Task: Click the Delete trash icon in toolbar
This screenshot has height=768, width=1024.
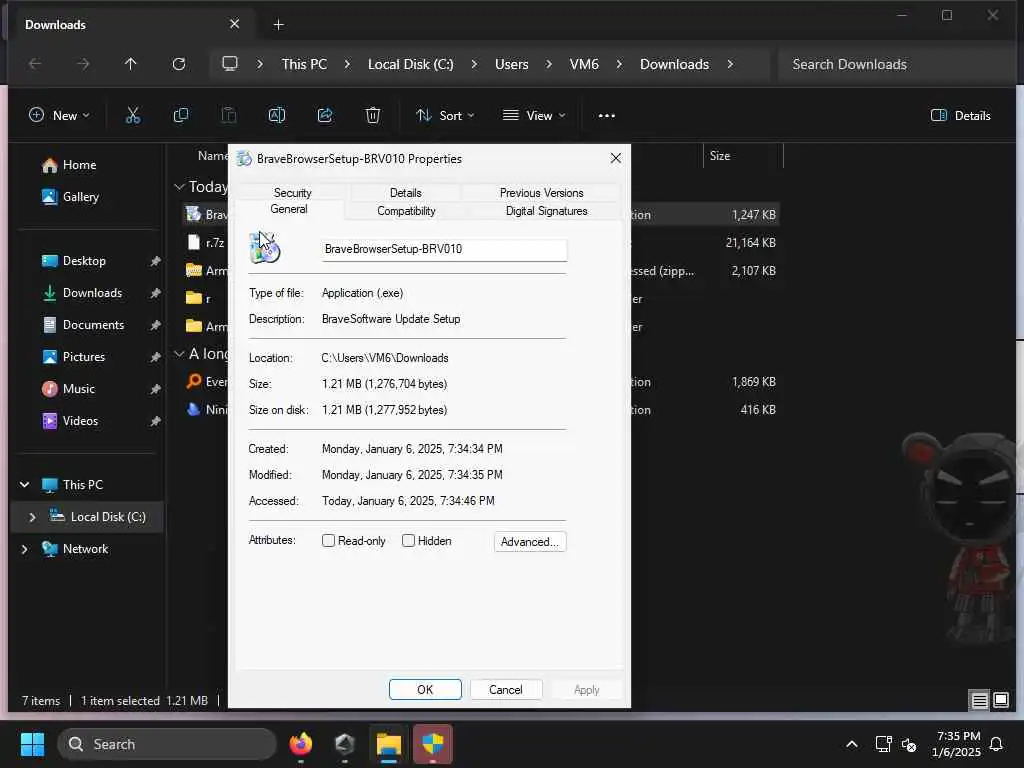Action: 373,116
